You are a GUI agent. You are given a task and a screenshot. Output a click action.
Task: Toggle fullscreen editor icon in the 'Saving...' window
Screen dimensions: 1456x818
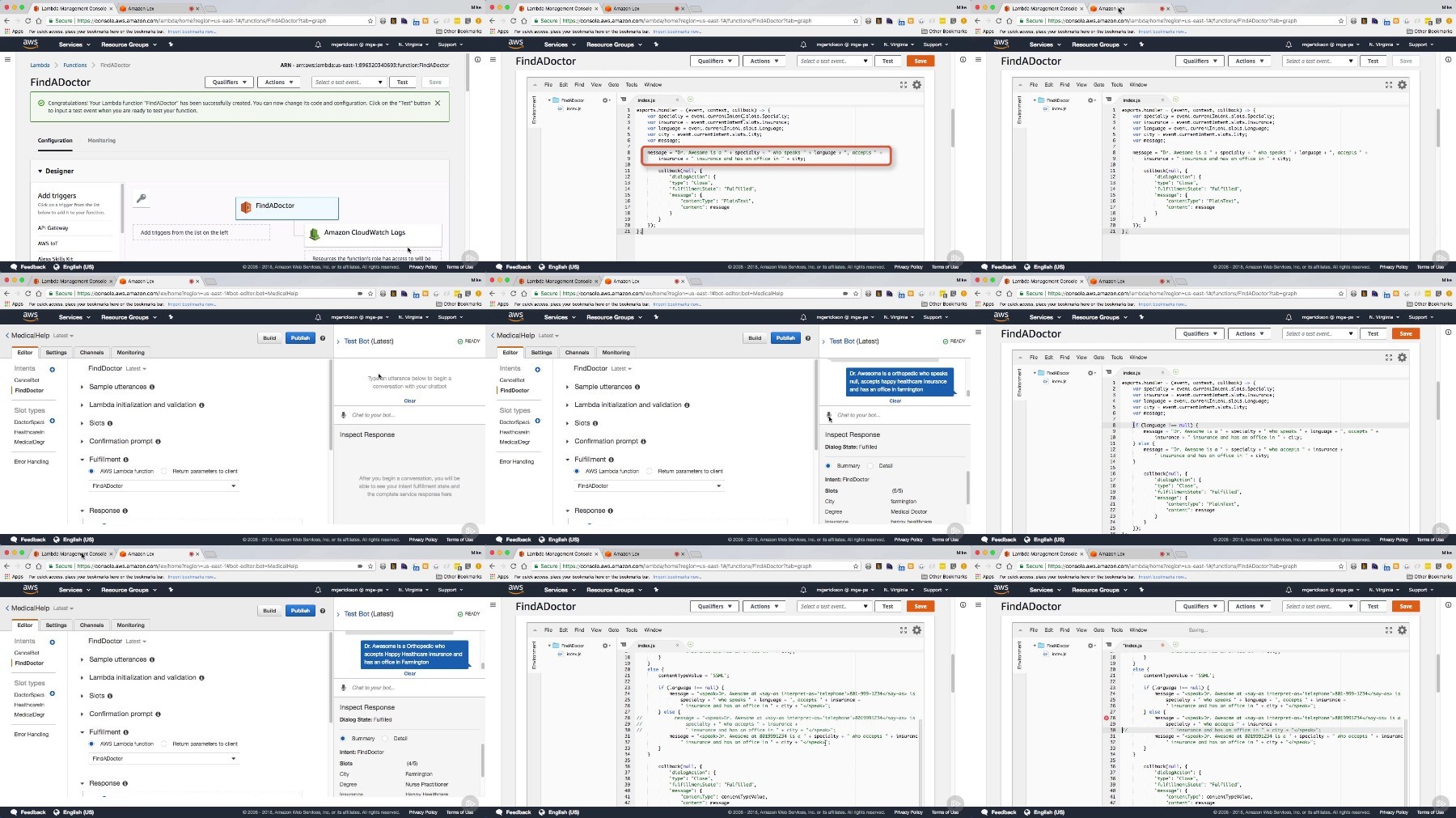click(1389, 630)
